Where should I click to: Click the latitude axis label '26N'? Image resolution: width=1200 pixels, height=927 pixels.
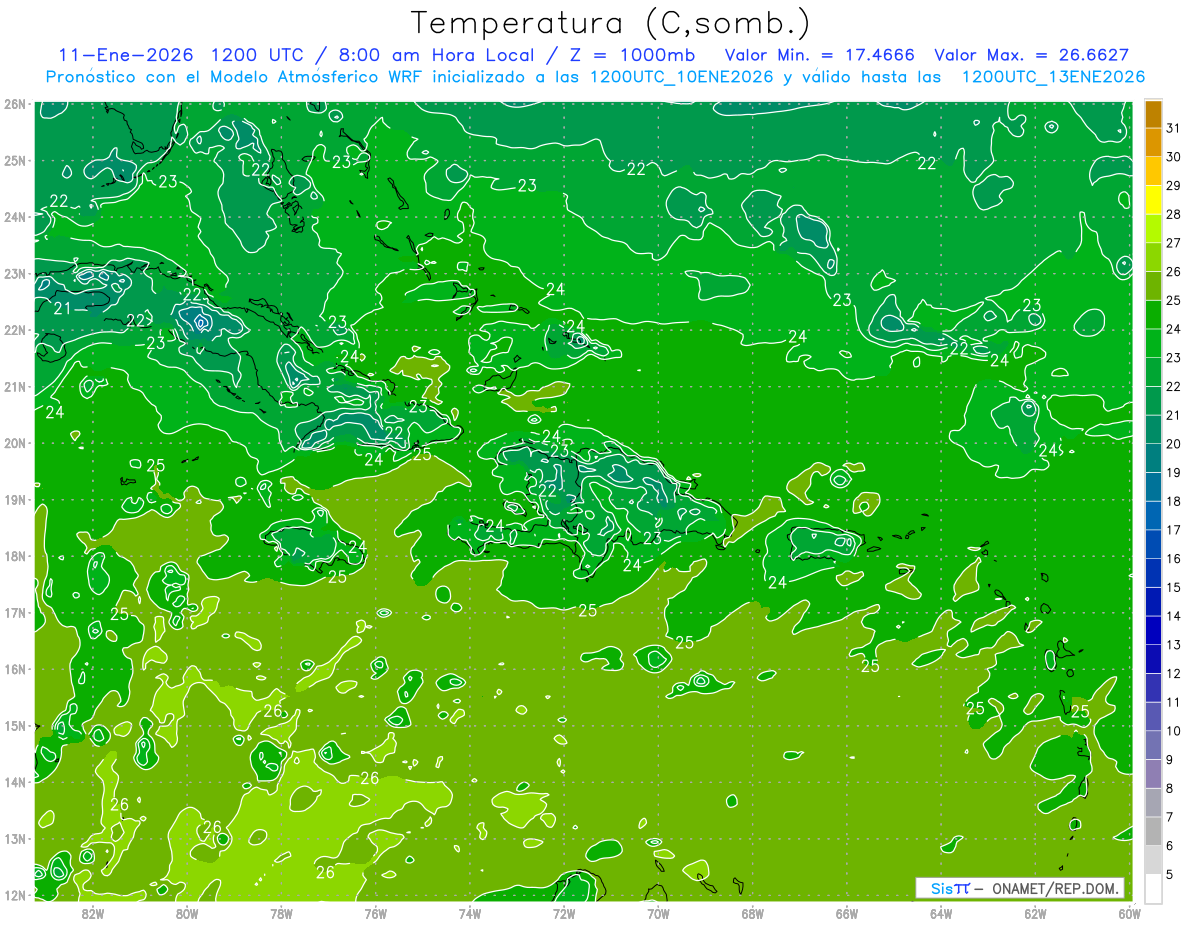pyautogui.click(x=13, y=104)
